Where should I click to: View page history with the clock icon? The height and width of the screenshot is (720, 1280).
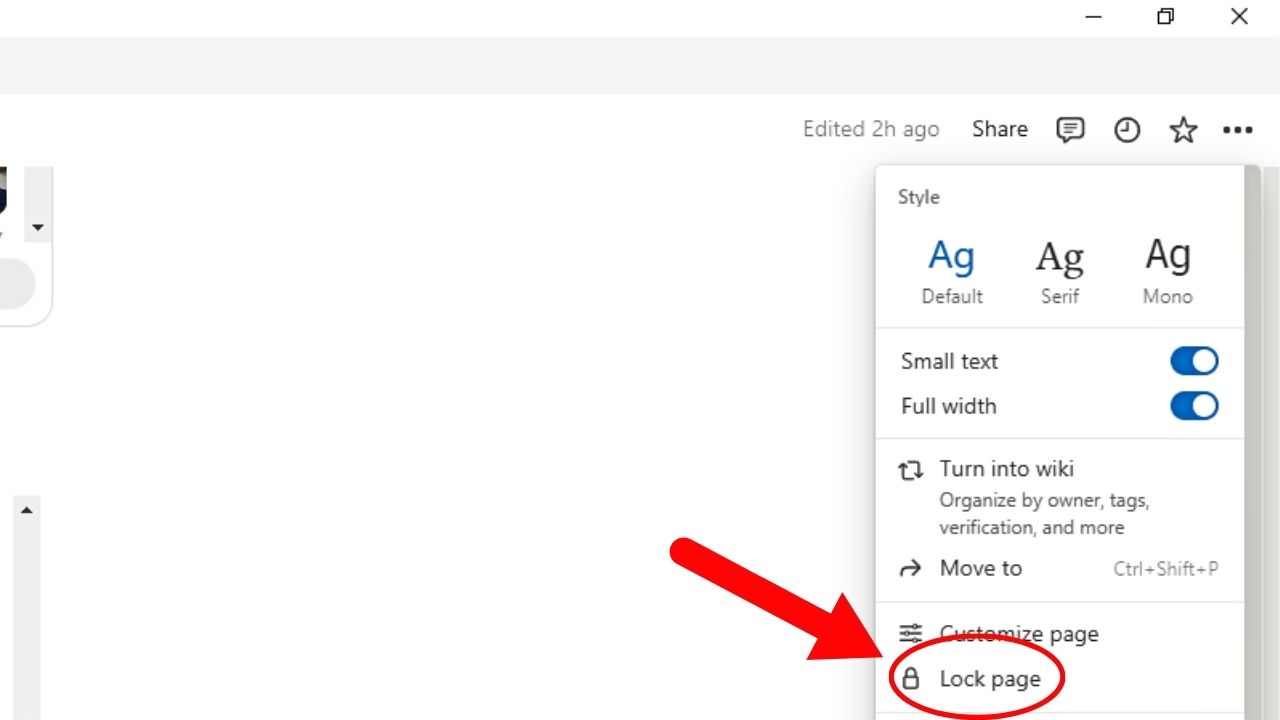pos(1126,129)
